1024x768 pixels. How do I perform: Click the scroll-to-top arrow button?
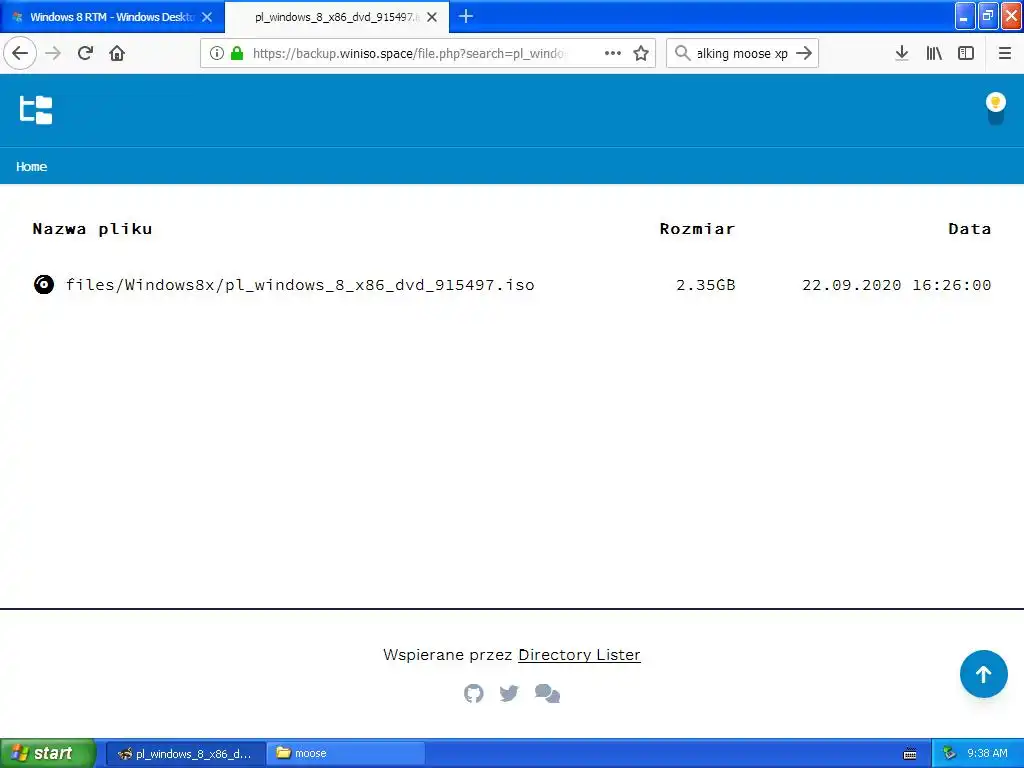[x=984, y=674]
